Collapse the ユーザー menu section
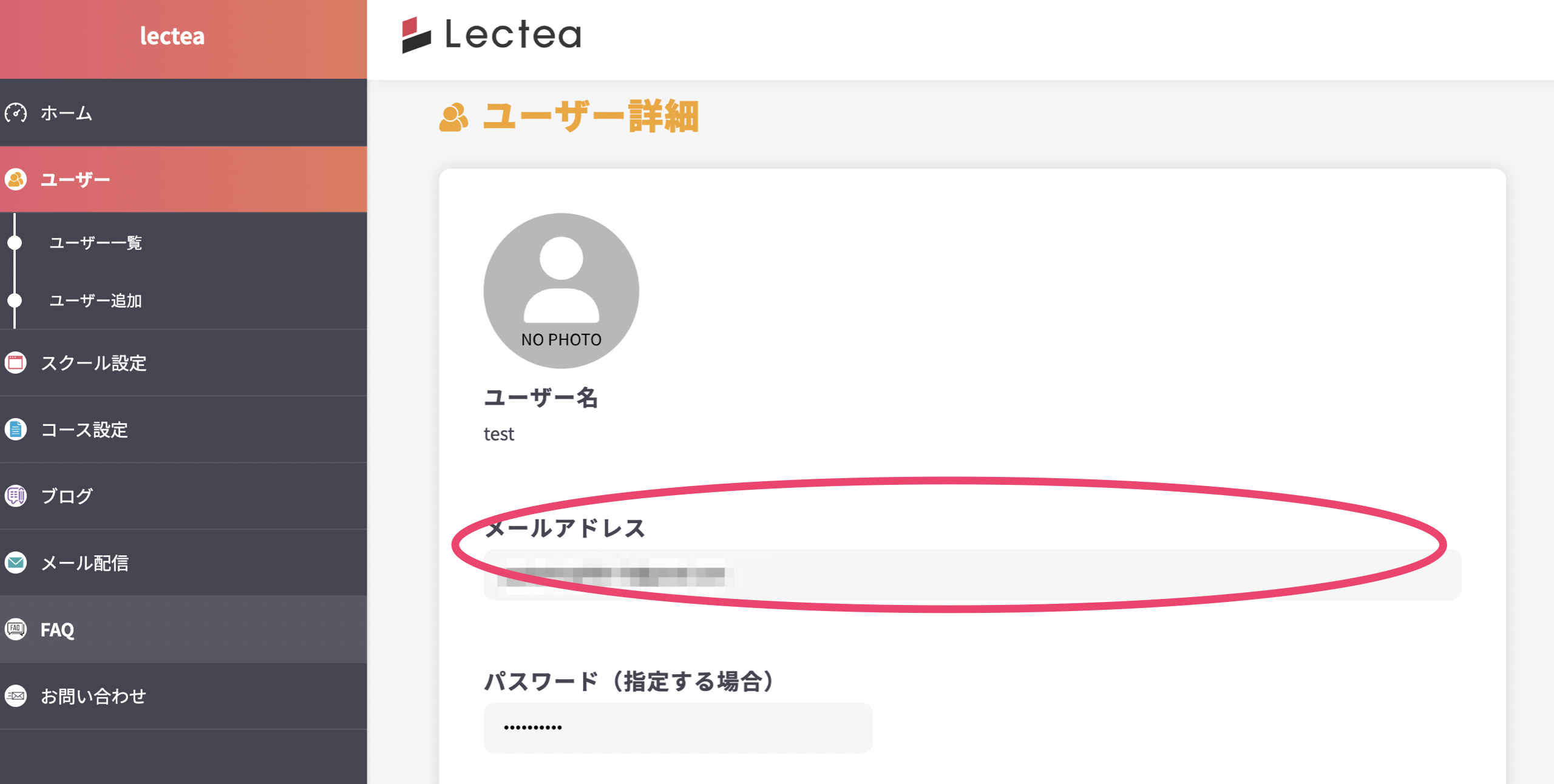The width and height of the screenshot is (1554, 784). (x=75, y=180)
